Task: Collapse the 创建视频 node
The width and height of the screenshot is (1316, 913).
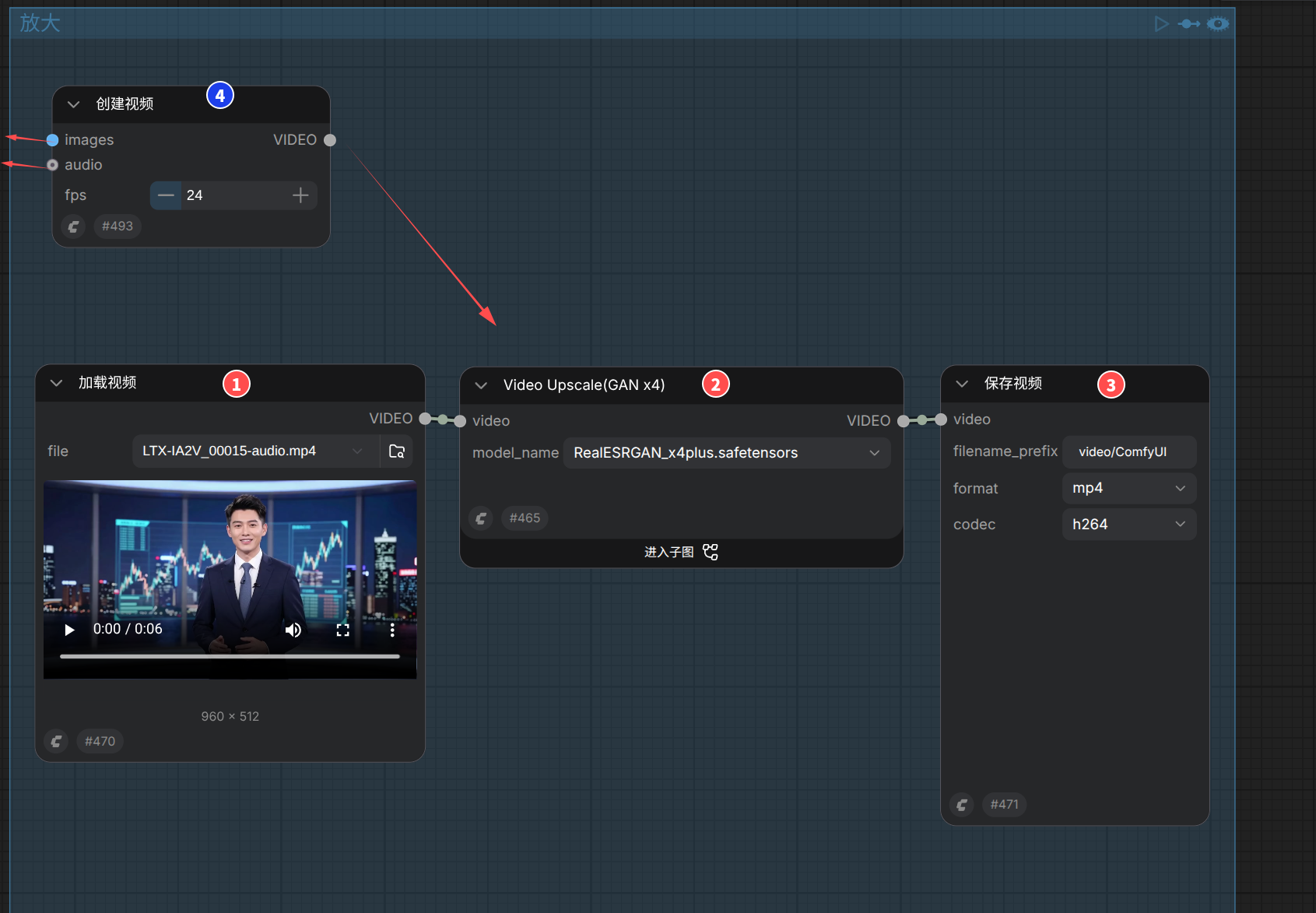Action: (73, 104)
